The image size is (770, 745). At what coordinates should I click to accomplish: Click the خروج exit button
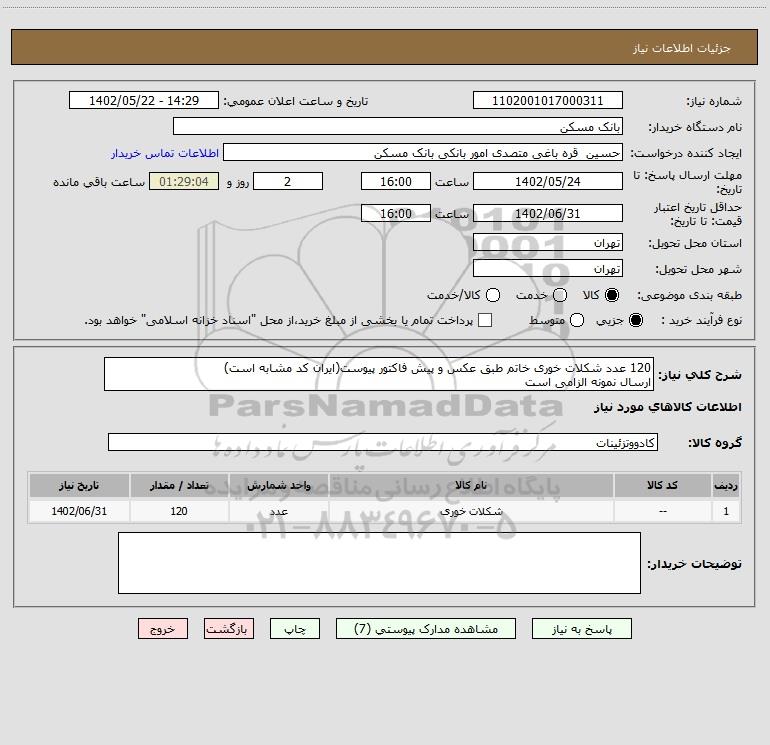[163, 629]
